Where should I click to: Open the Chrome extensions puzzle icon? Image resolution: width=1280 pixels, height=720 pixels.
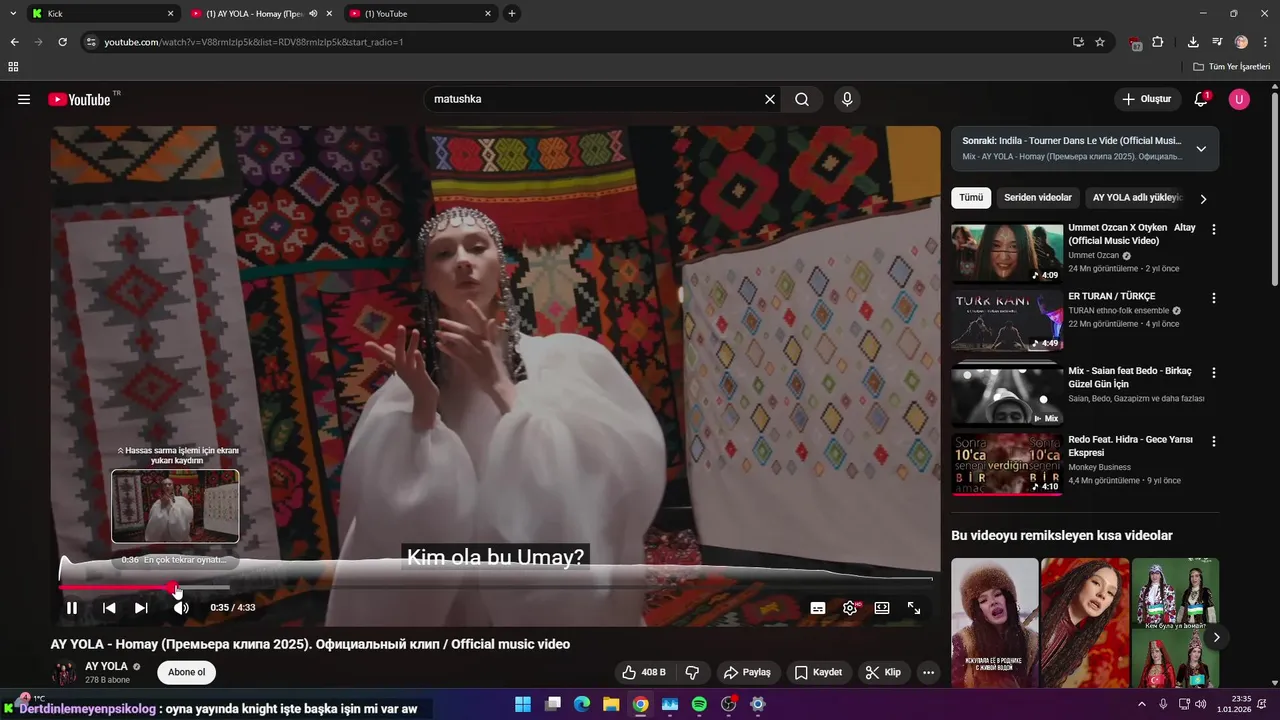pos(1158,42)
